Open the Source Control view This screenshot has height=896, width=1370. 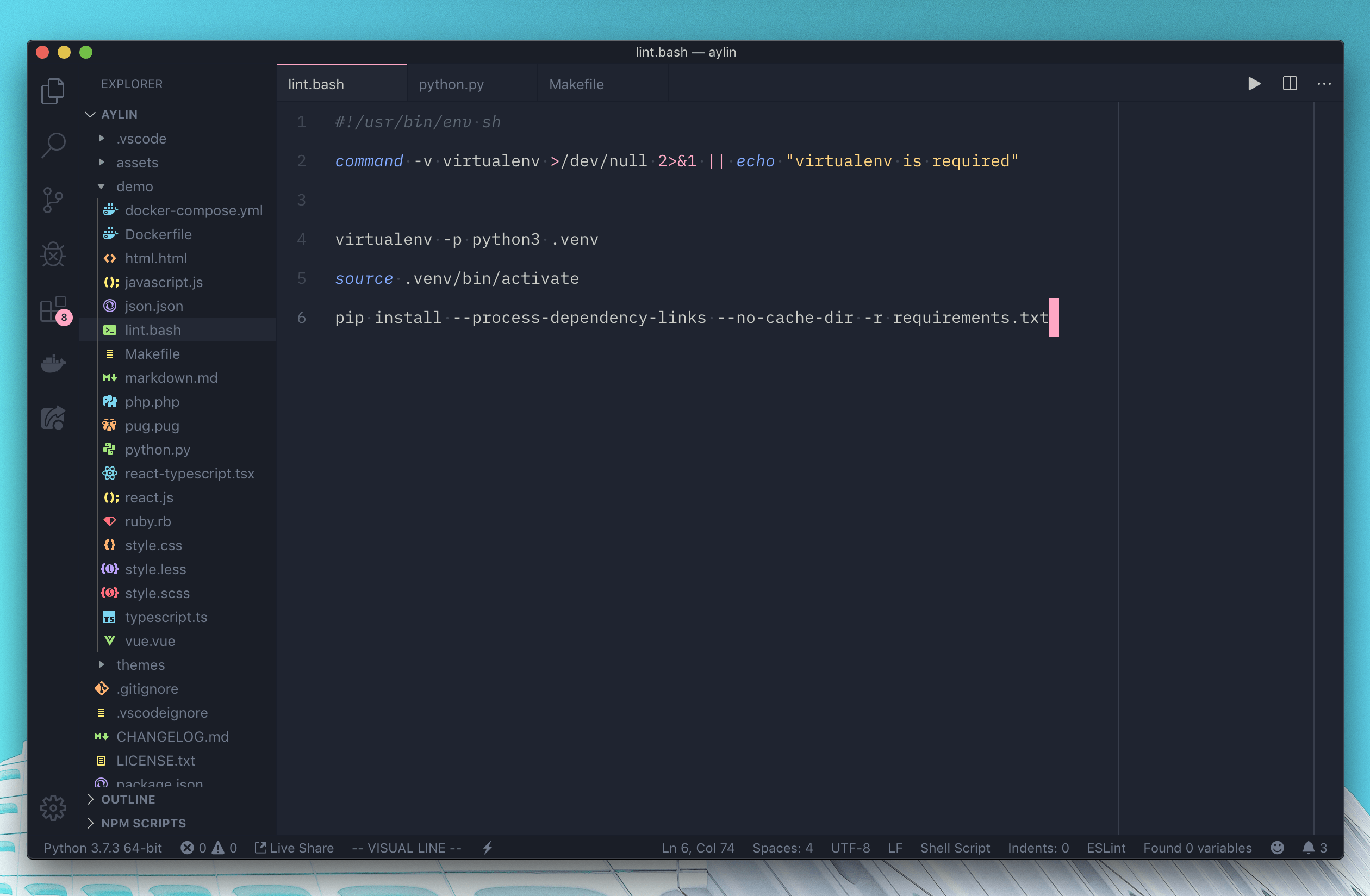pos(53,200)
